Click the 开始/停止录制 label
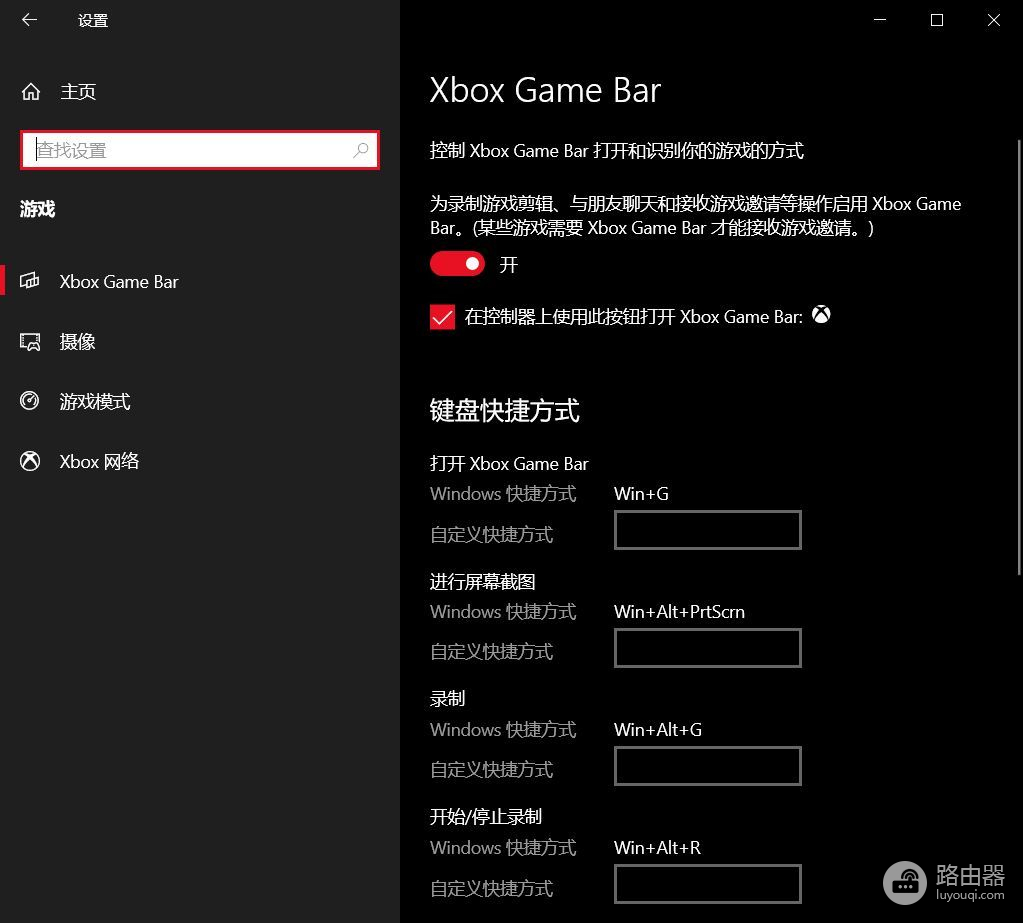The image size is (1023, 923). click(x=486, y=817)
